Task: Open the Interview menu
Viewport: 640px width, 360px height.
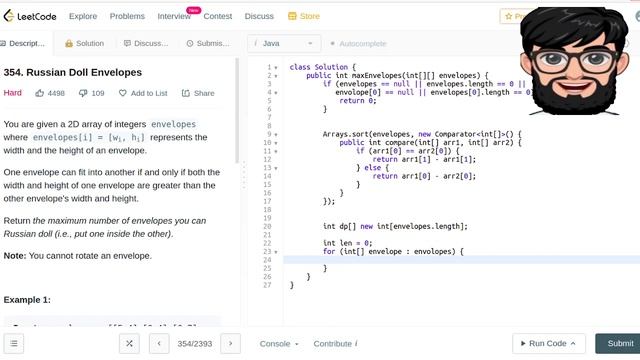Action: click(174, 16)
